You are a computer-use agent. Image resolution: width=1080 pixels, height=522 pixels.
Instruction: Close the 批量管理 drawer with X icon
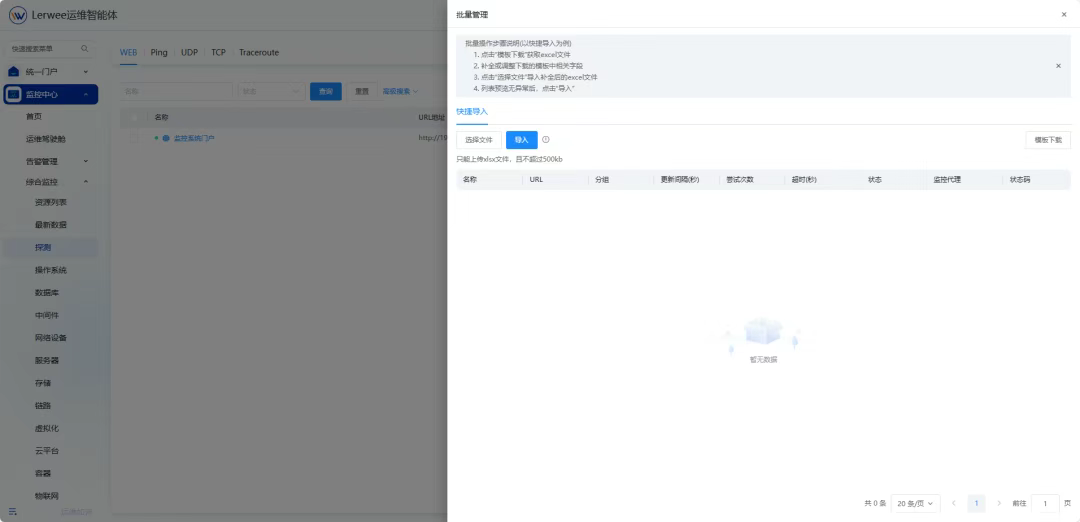pyautogui.click(x=1063, y=15)
